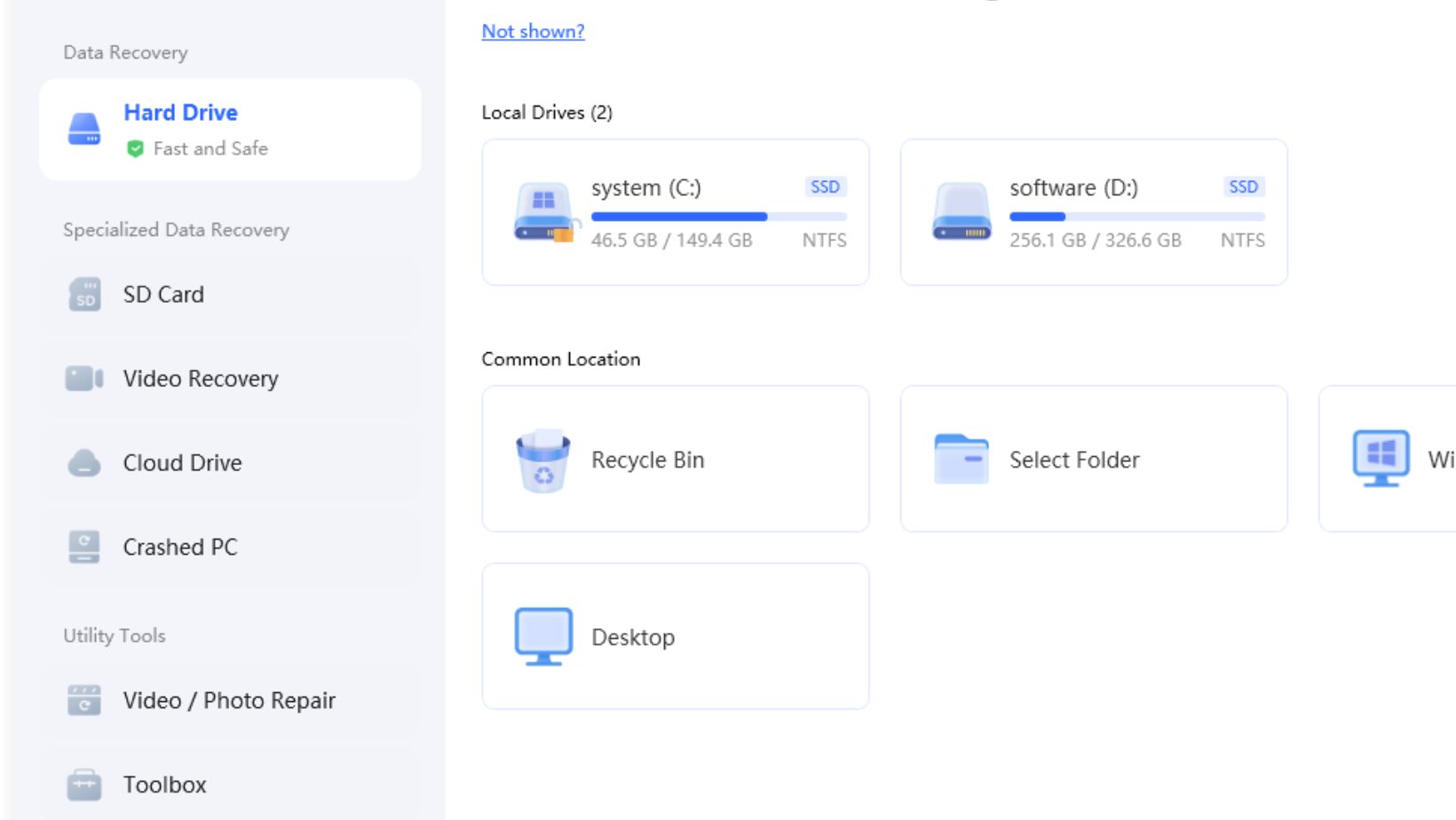
Task: Open the Toolbox menu entry
Action: tap(164, 785)
